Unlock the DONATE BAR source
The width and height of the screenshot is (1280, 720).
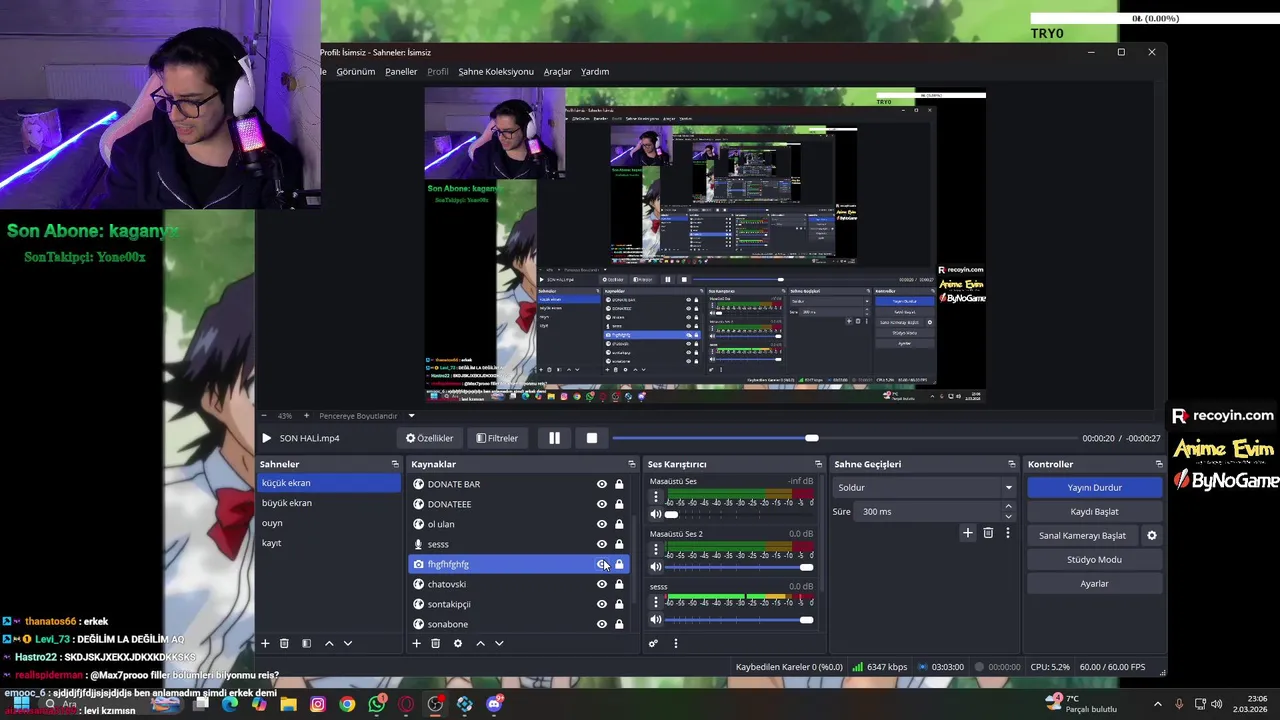[x=619, y=484]
